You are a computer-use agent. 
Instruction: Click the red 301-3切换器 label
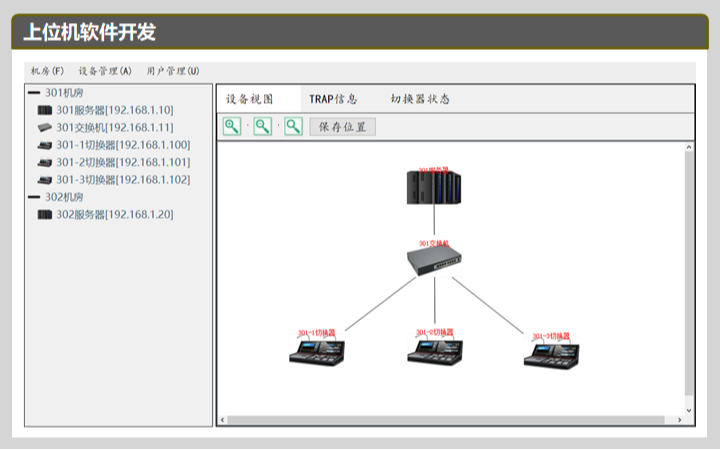point(551,336)
